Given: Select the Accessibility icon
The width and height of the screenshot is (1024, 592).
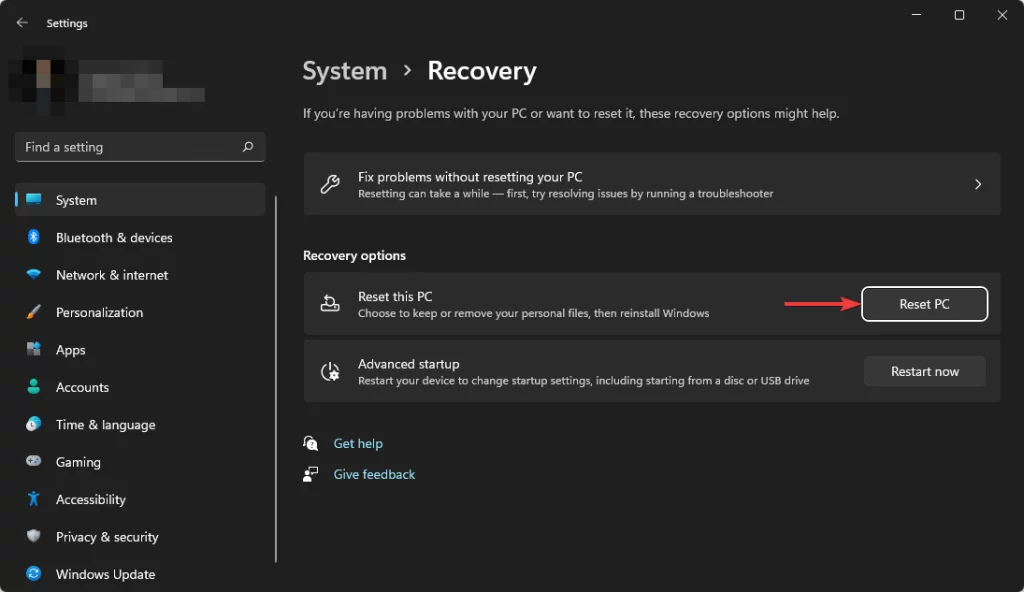Looking at the screenshot, I should tap(31, 499).
